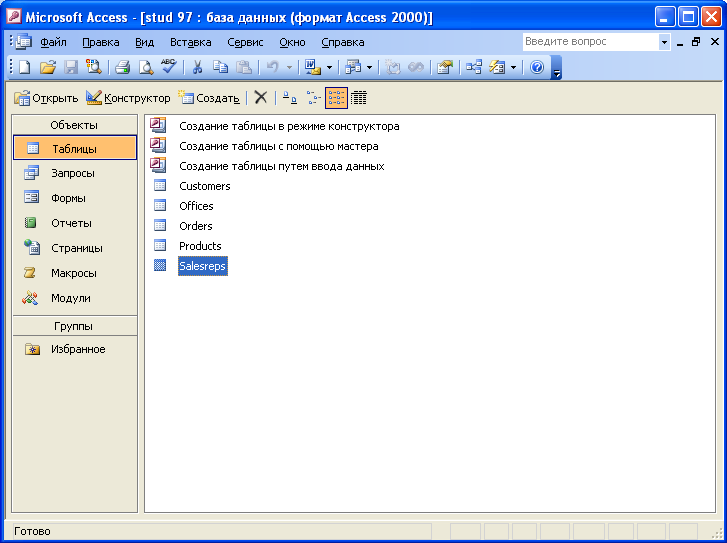This screenshot has height=543, width=727.
Task: Expand the Undo dropdown arrow
Action: click(x=289, y=68)
